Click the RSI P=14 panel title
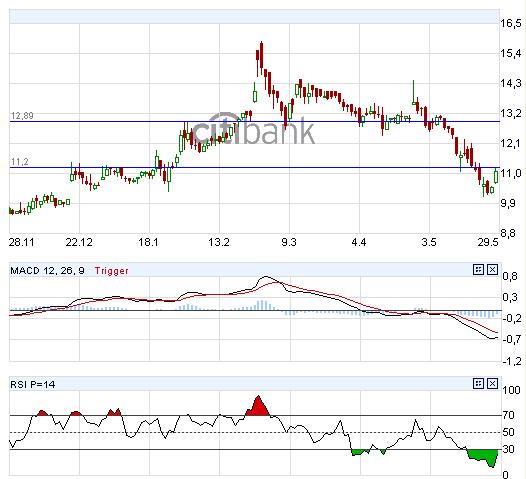Viewport: 526px width, 479px height. tap(33, 384)
